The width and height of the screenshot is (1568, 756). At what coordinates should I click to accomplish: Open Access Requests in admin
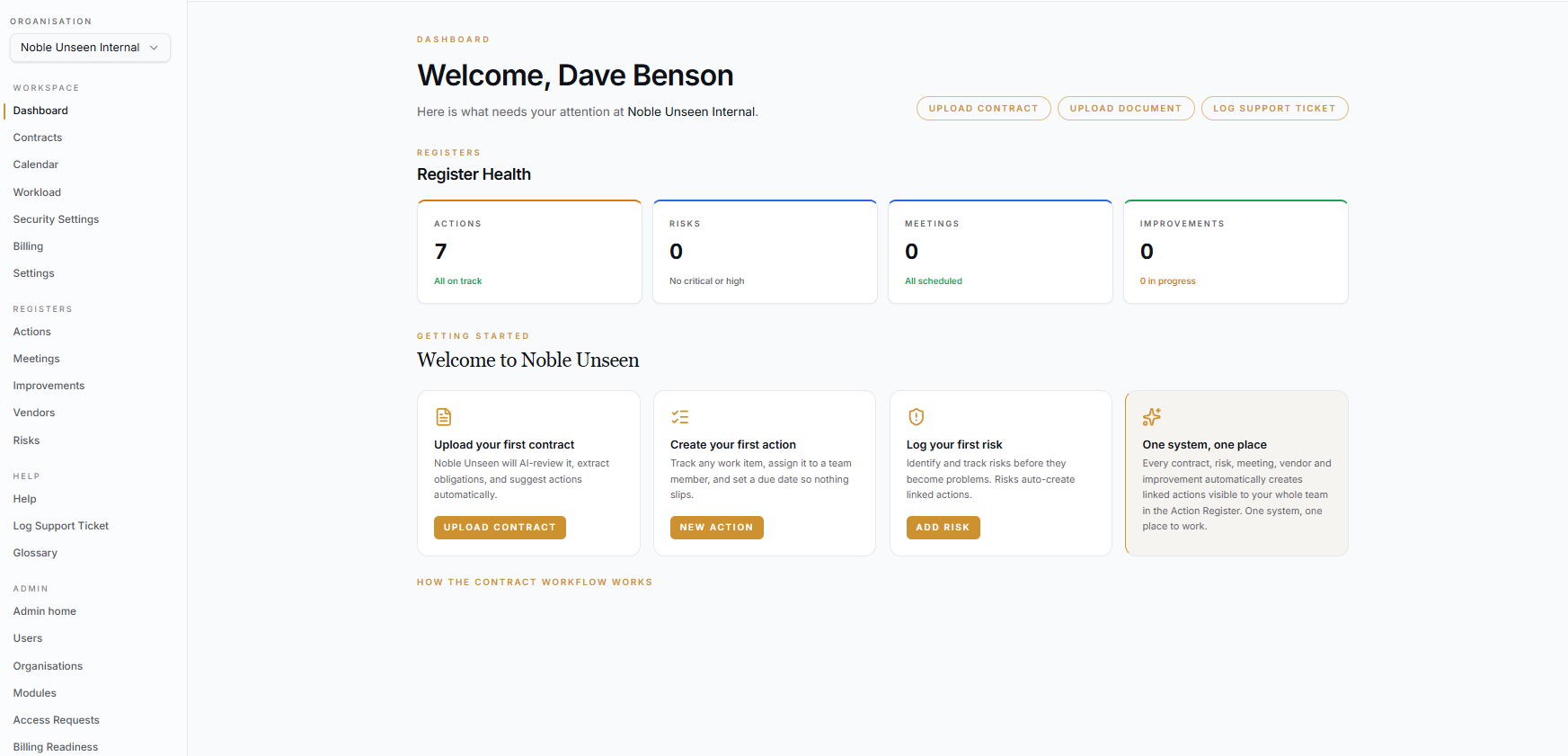coord(56,720)
